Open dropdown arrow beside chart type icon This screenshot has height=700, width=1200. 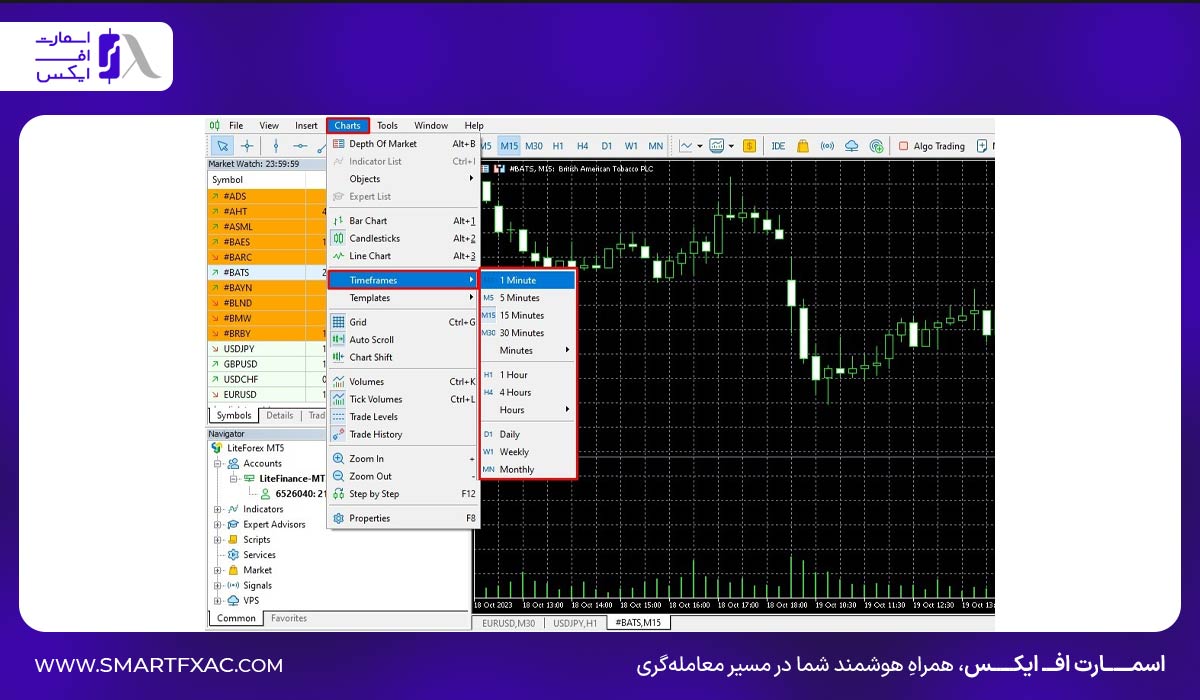pos(700,146)
